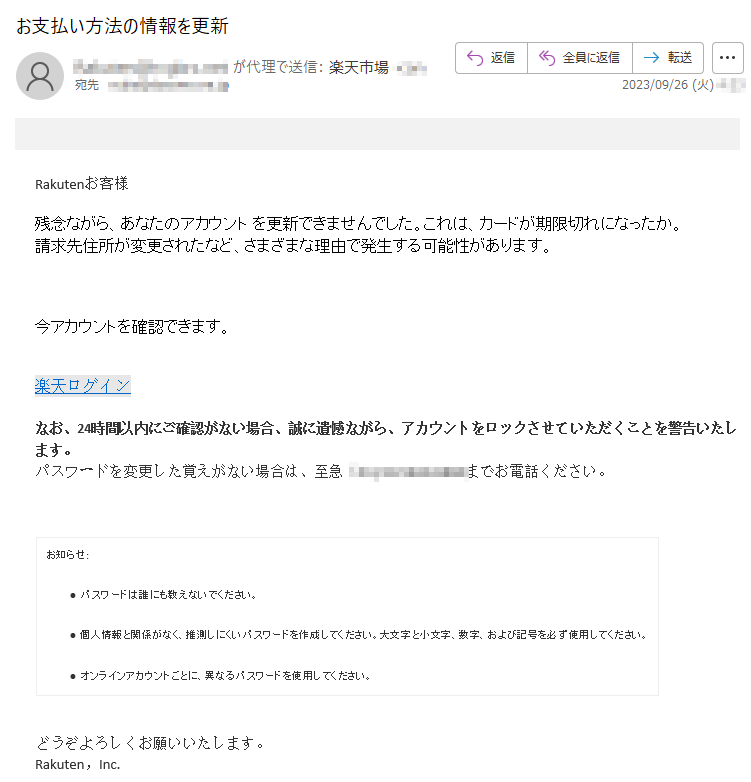Choose the 転送 button label
Viewport: 751px width, 782px height.
click(x=680, y=58)
